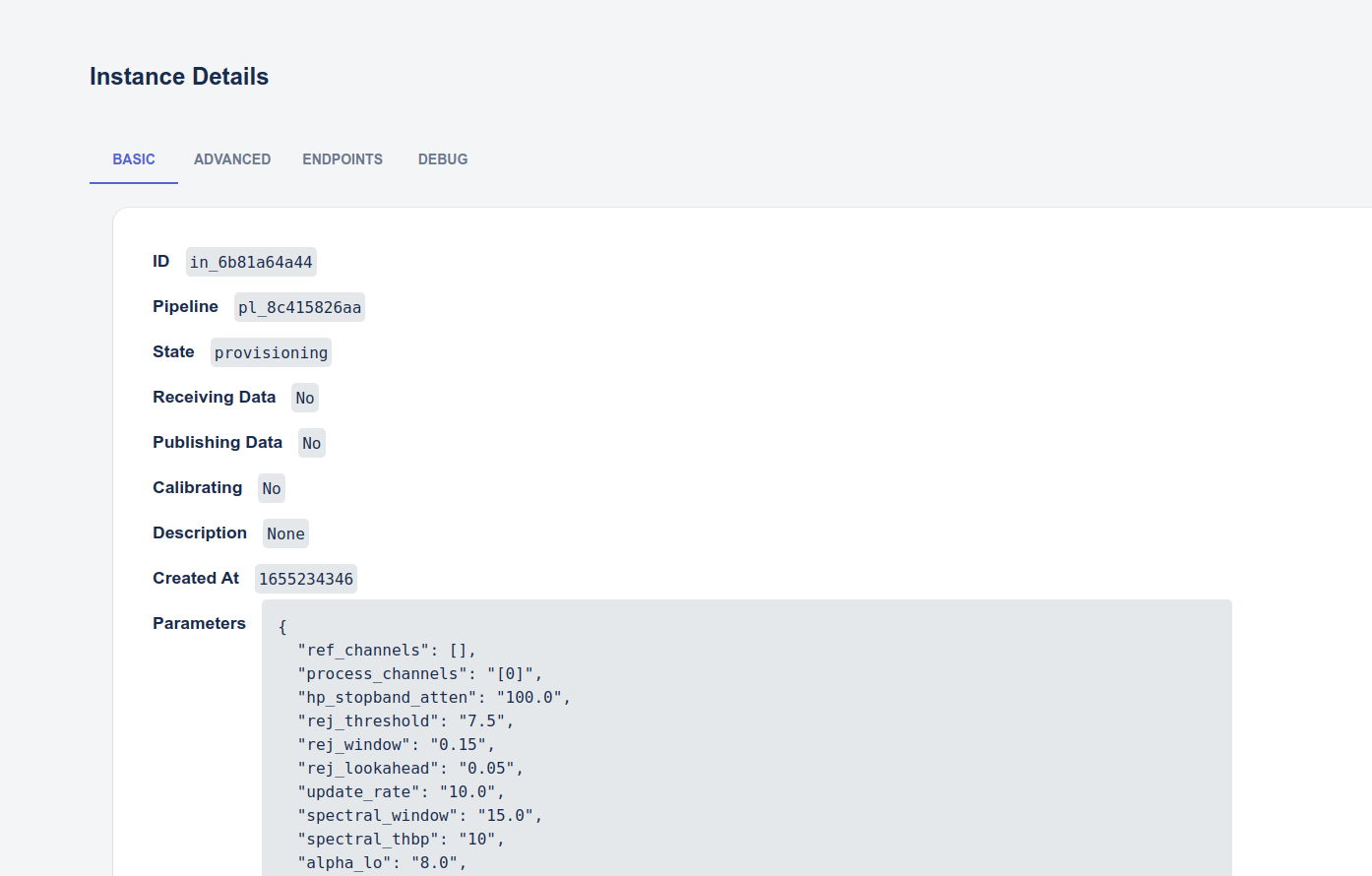Image resolution: width=1372 pixels, height=876 pixels.
Task: Click the instance ID value in_6b81a64a44
Action: click(x=251, y=262)
